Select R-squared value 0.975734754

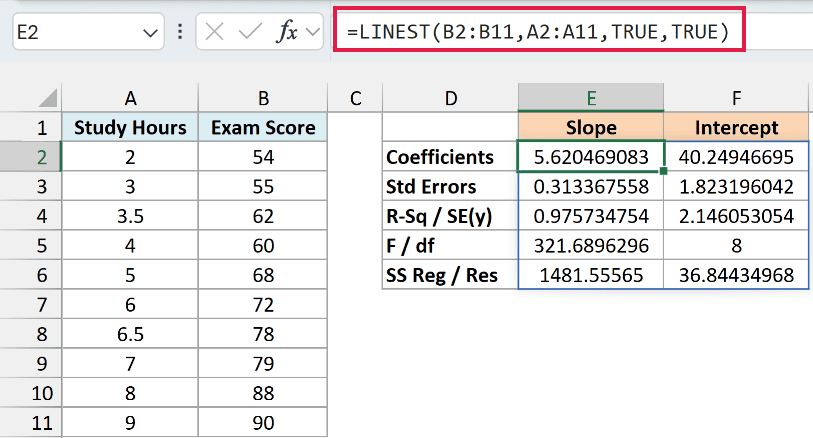coord(591,216)
